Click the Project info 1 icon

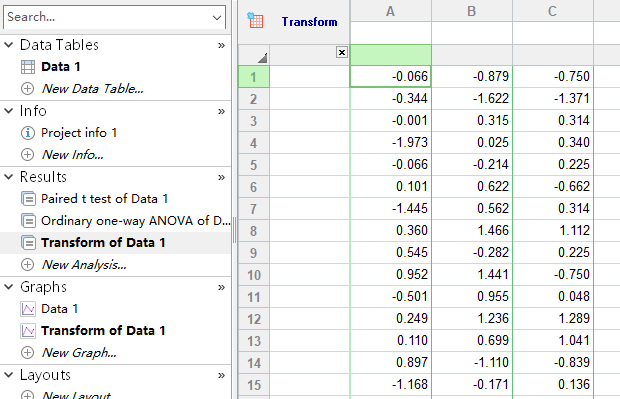(x=27, y=133)
